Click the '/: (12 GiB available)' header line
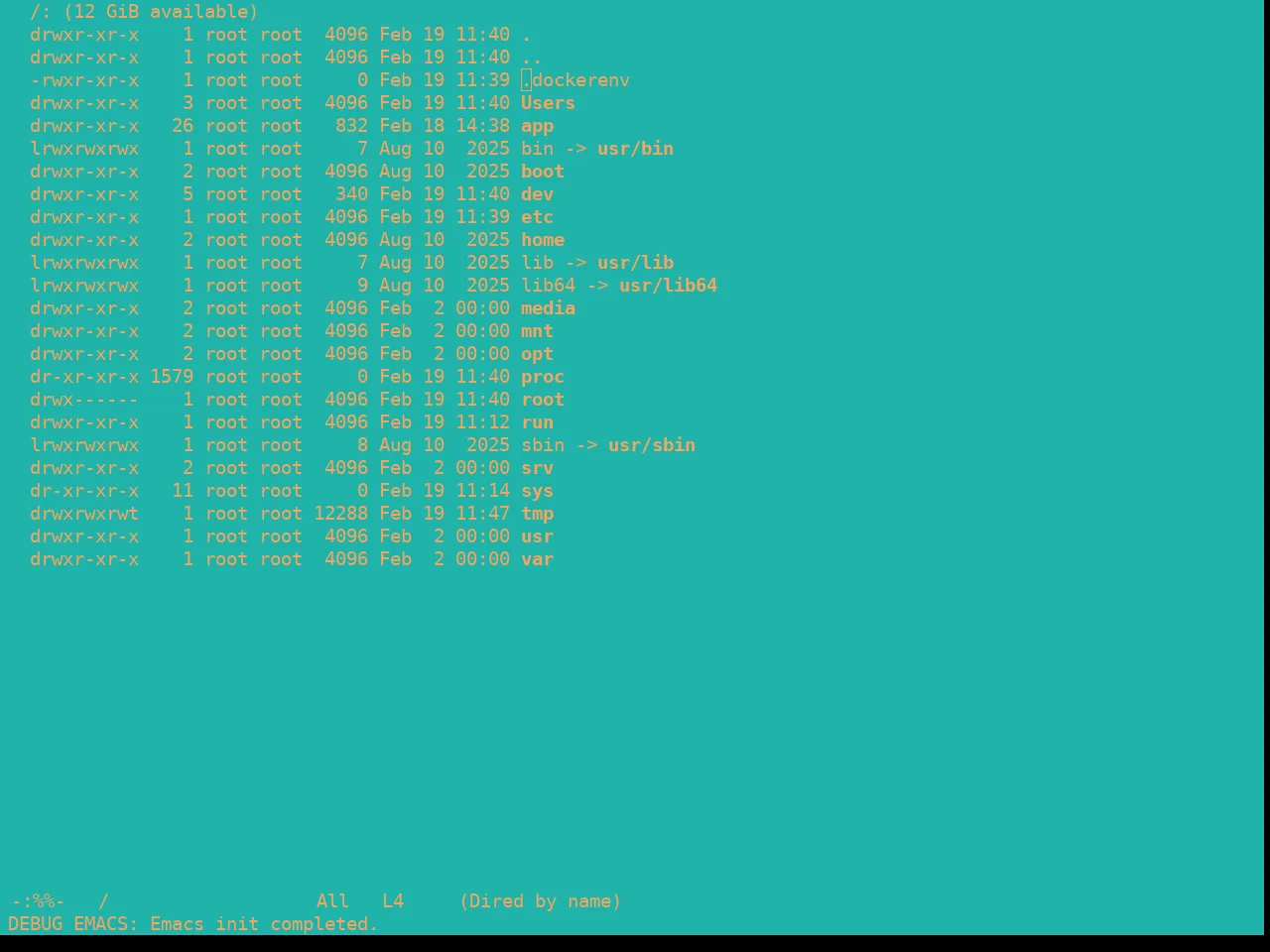 (x=144, y=12)
